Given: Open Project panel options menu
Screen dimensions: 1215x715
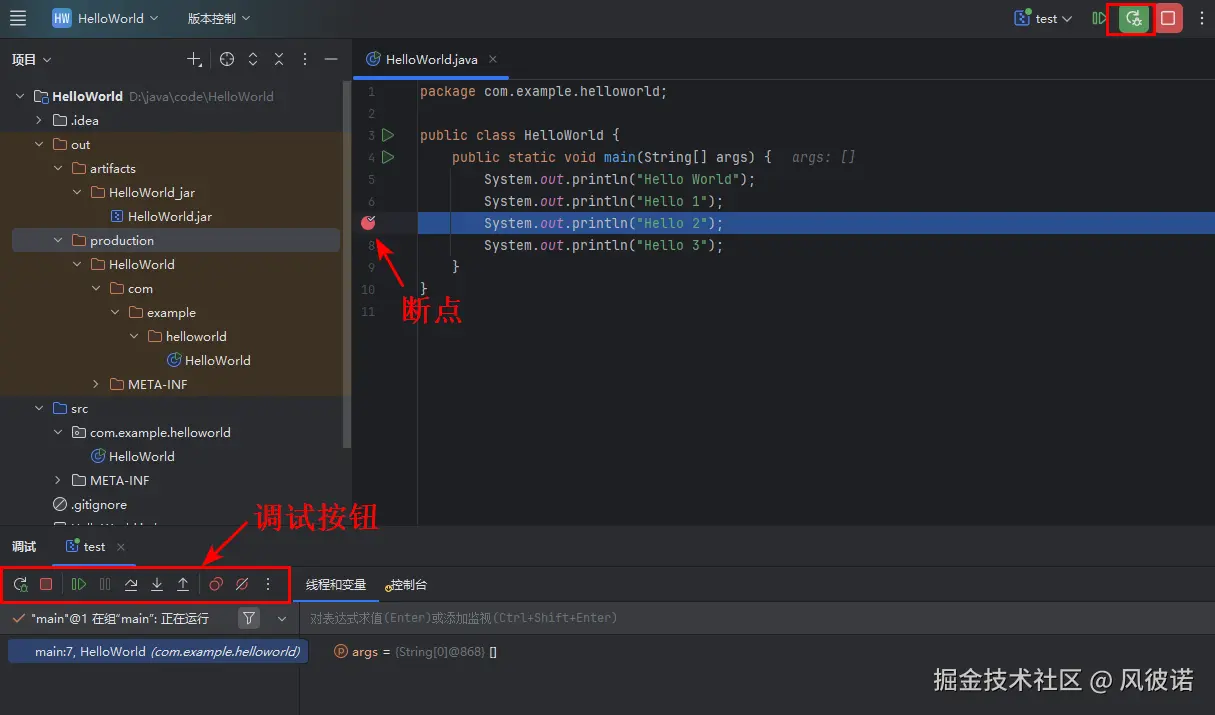Looking at the screenshot, I should (305, 59).
